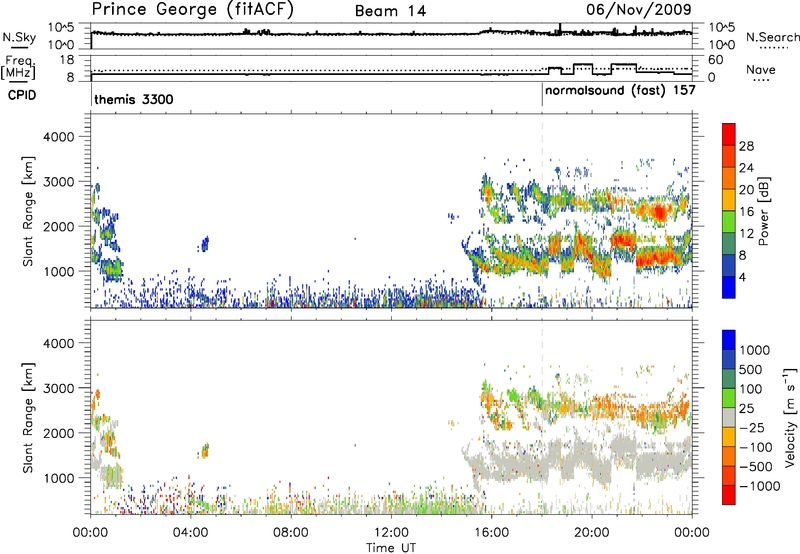Viewport: 800px width, 554px height.
Task: Click the '500' velocity colorbar value
Action: pyautogui.click(x=751, y=369)
